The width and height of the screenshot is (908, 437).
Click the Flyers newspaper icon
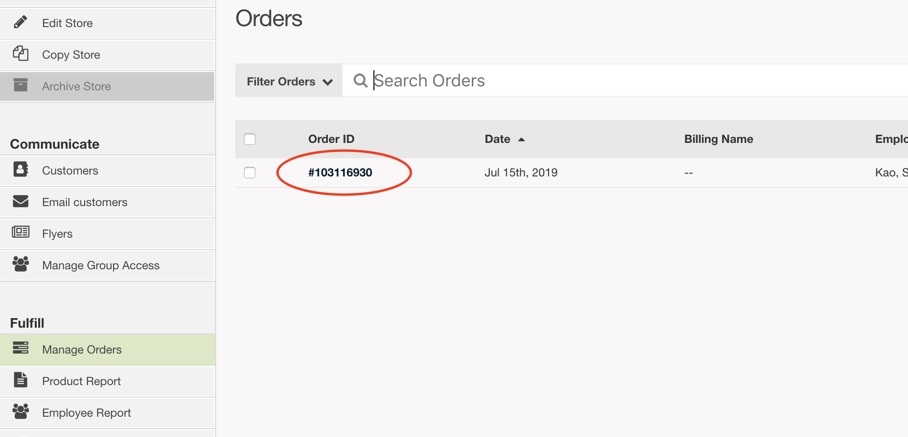[x=20, y=233]
